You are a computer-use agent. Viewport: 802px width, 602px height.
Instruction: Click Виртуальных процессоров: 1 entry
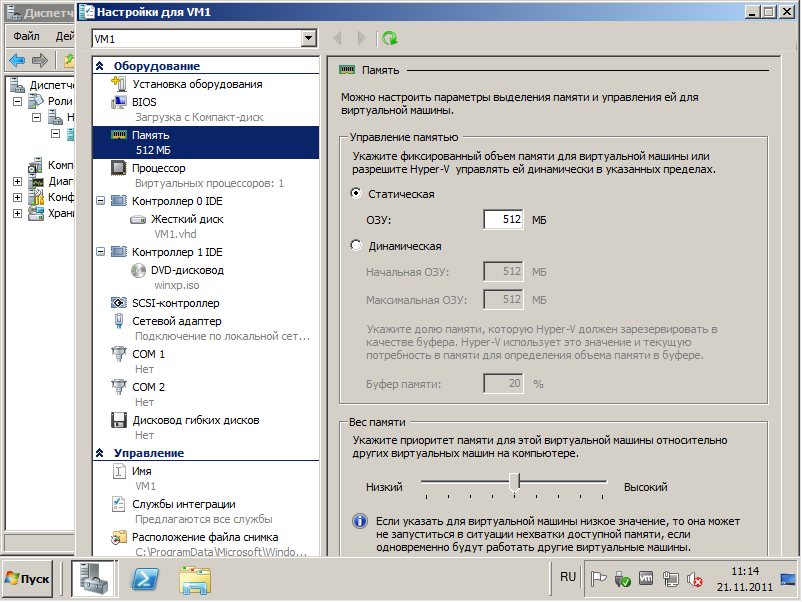tap(209, 183)
